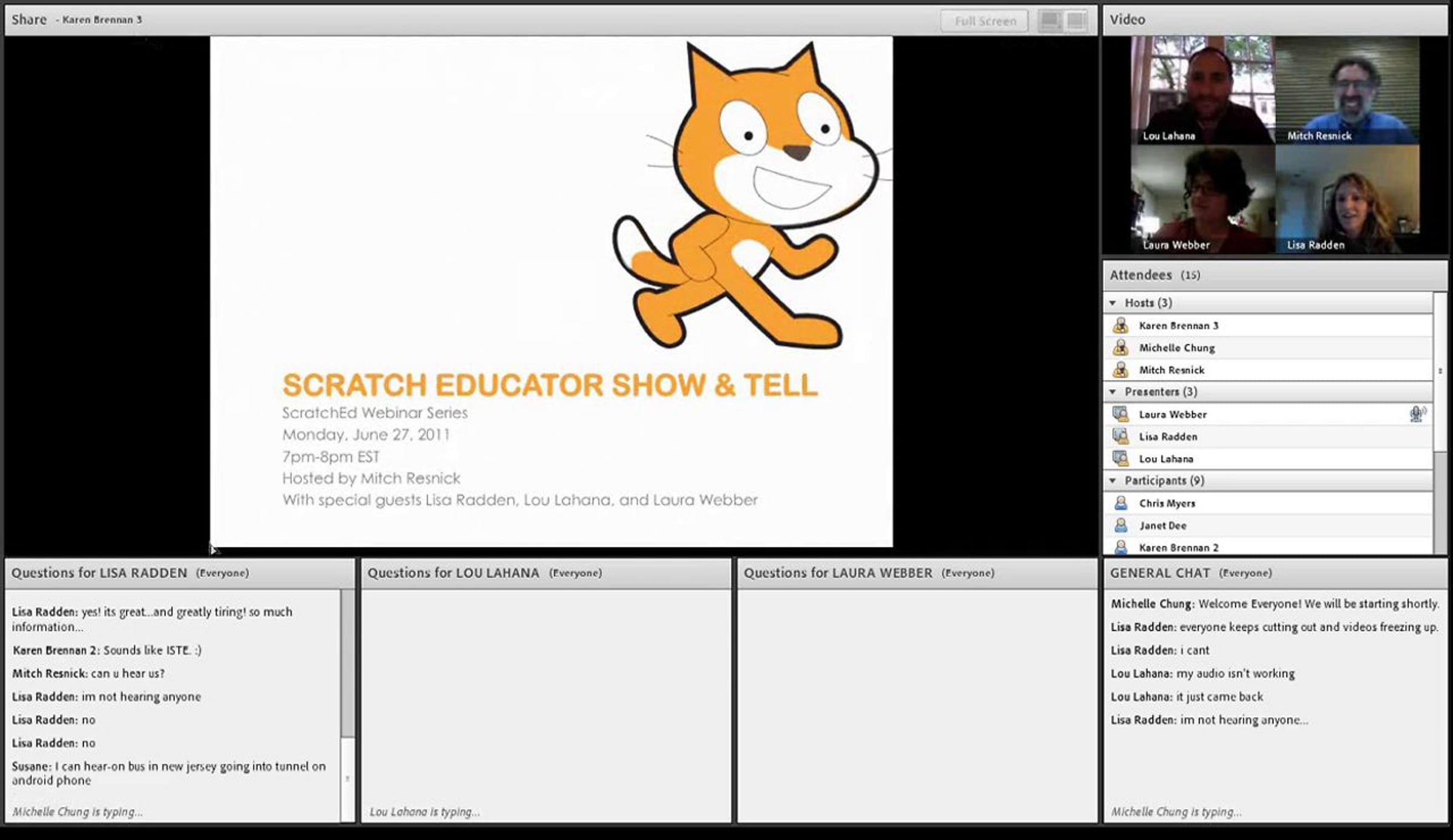Click the 'Video' panel title
Screen dimensions: 1453x840
(x=1127, y=19)
